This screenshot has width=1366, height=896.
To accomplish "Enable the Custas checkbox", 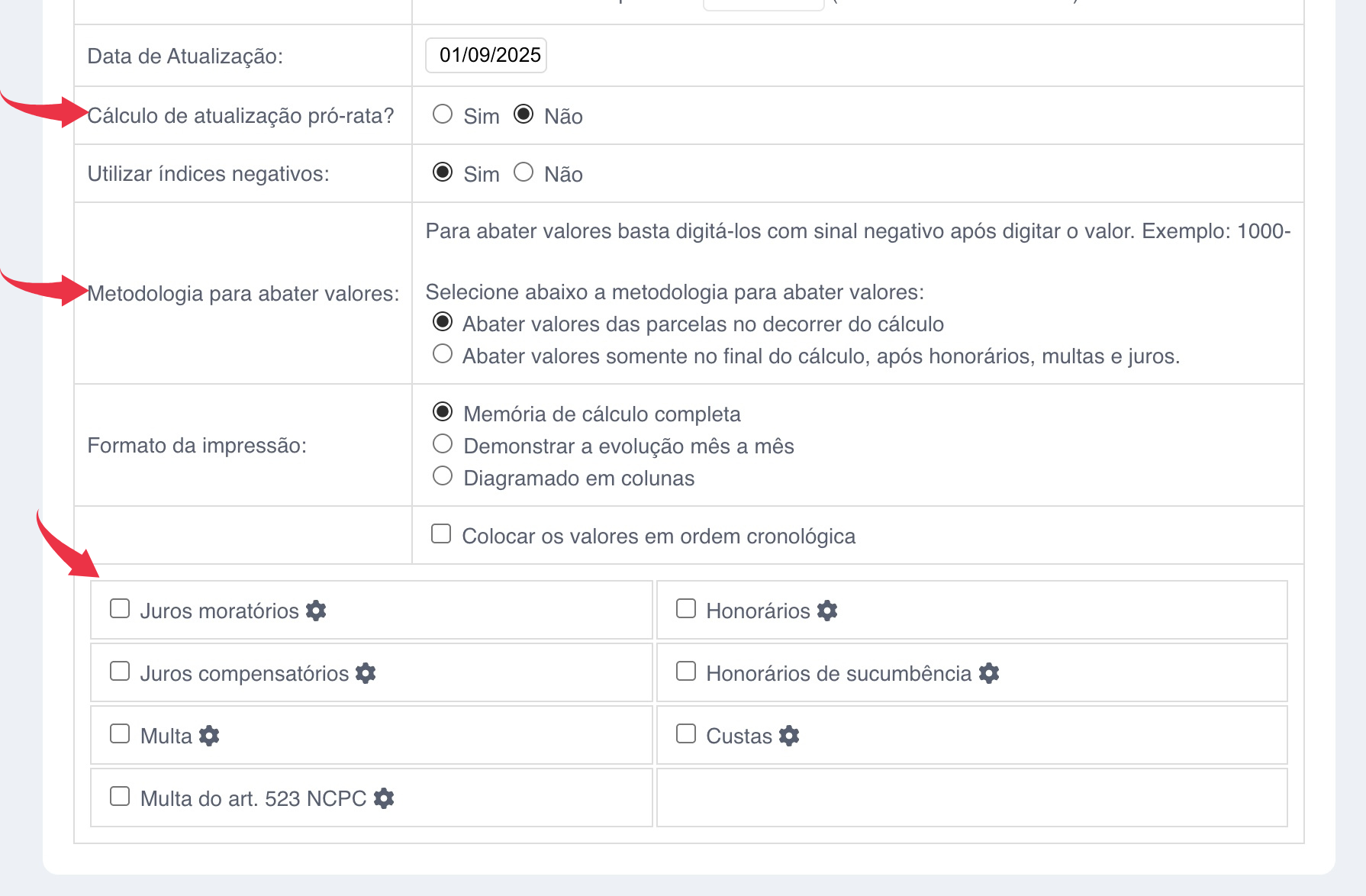I will pos(686,734).
